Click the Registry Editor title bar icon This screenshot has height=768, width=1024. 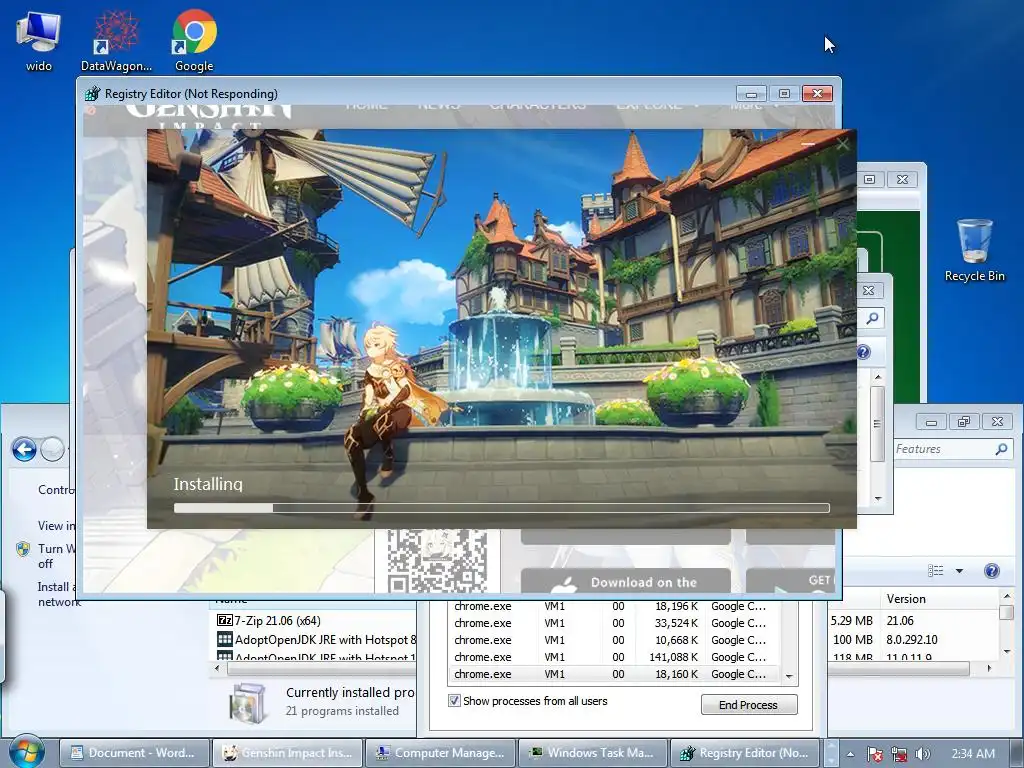coord(93,94)
